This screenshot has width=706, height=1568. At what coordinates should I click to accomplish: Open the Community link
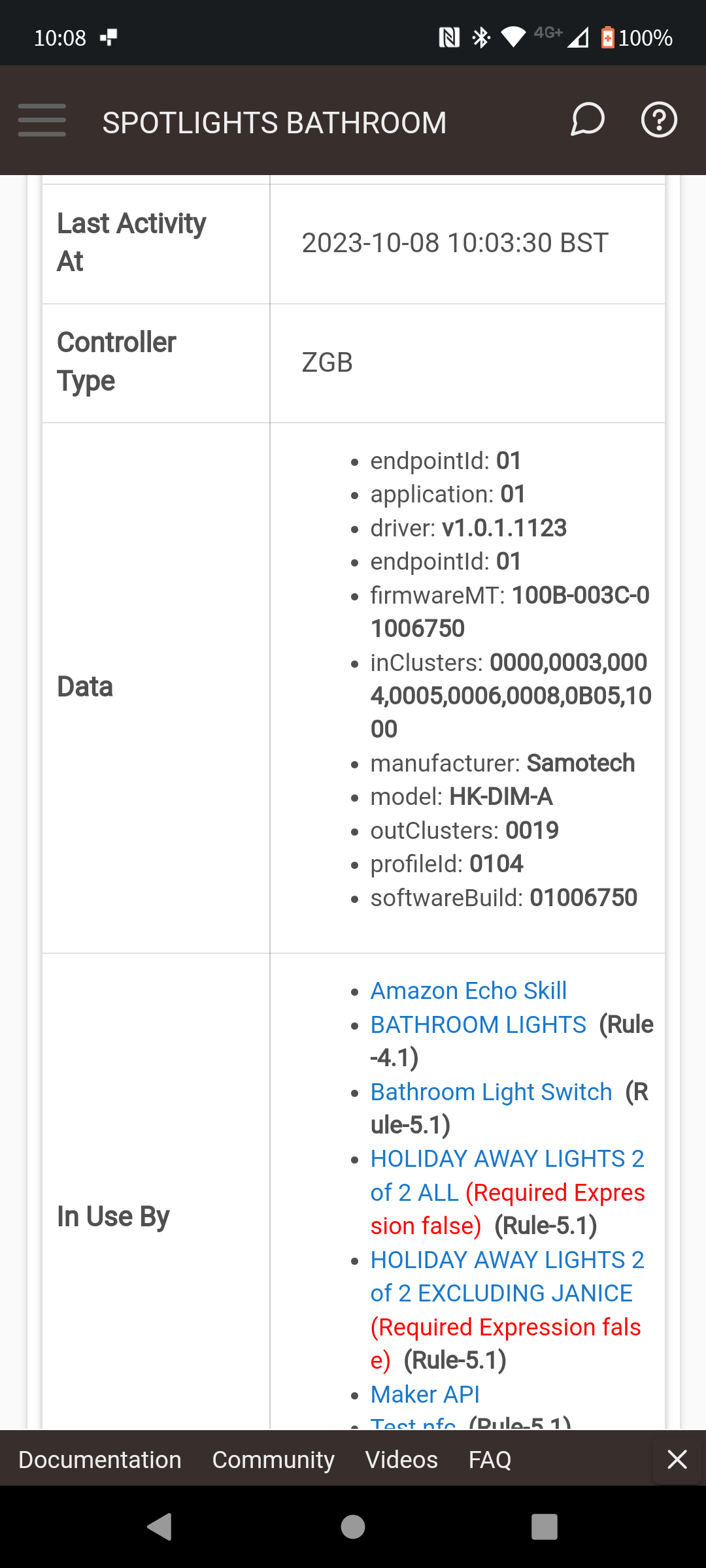273,1460
